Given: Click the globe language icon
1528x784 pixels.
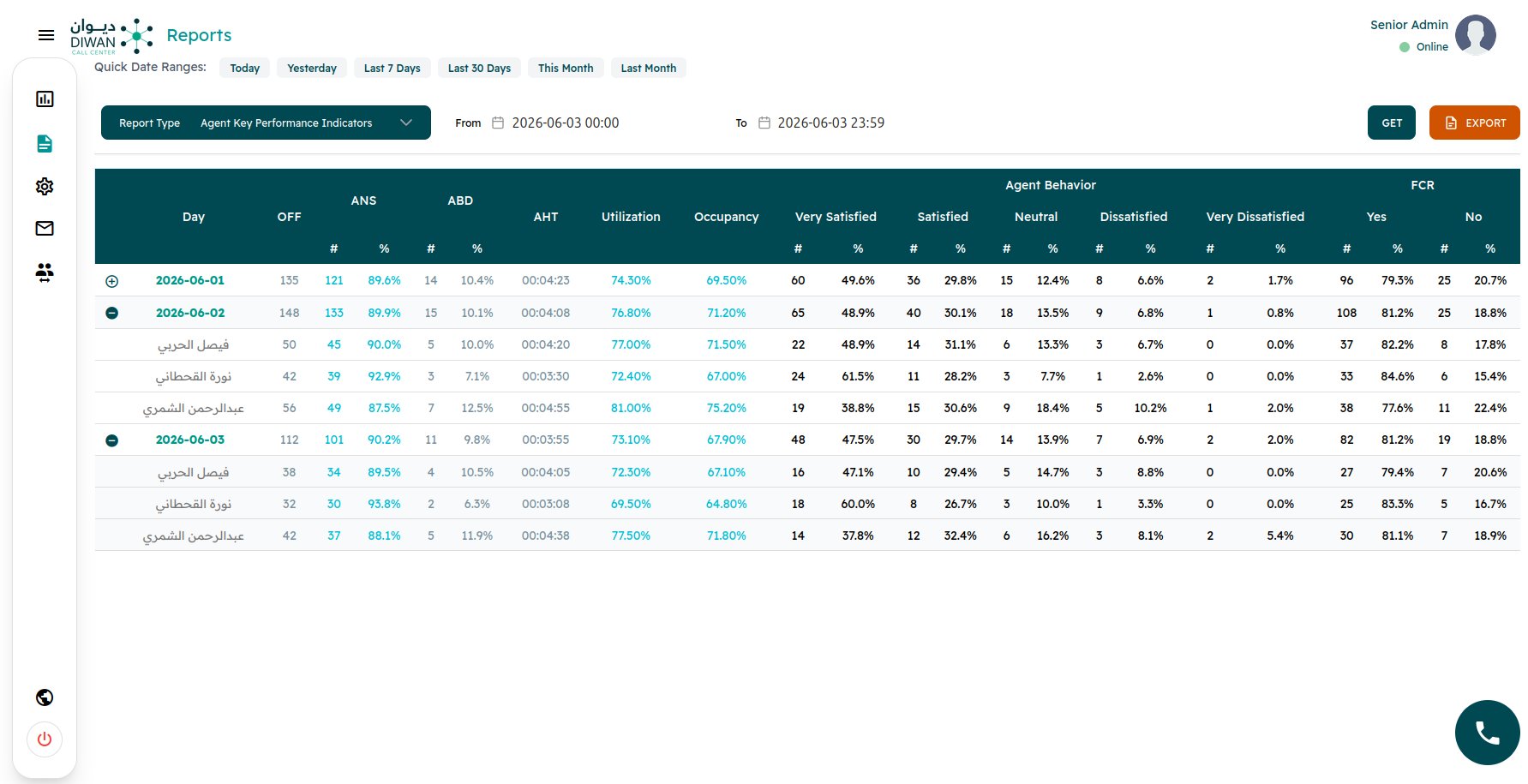Looking at the screenshot, I should tap(45, 697).
